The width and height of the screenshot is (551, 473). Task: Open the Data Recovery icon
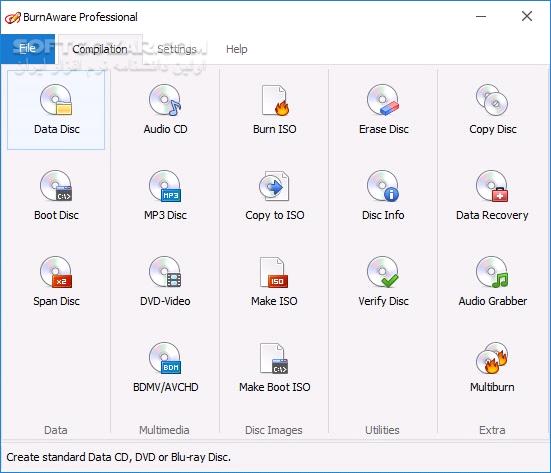492,186
